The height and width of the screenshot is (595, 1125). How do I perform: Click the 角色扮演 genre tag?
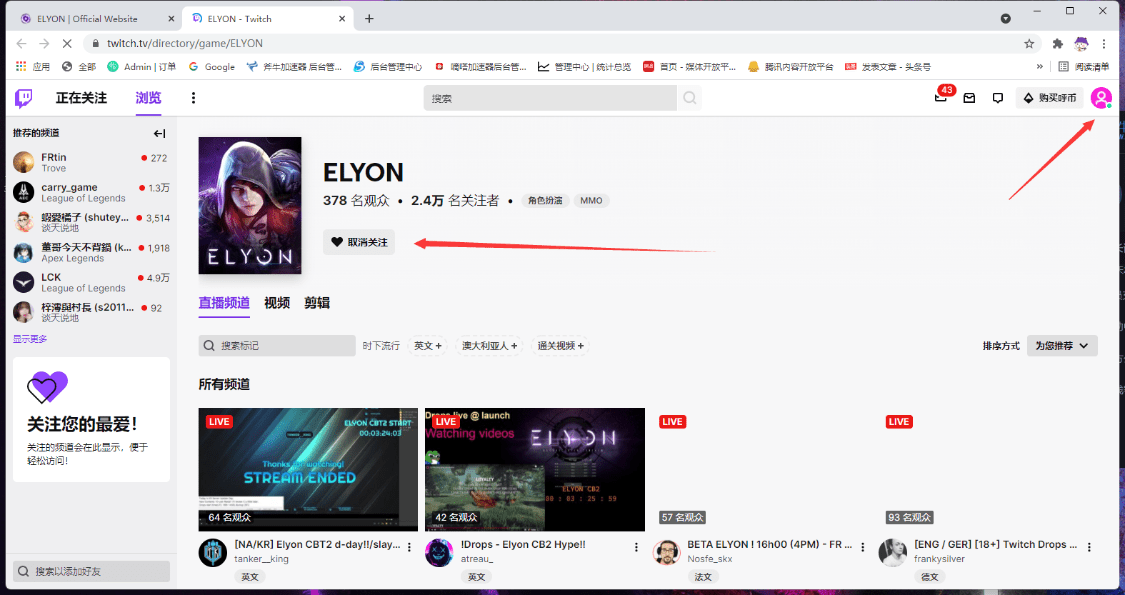[545, 201]
